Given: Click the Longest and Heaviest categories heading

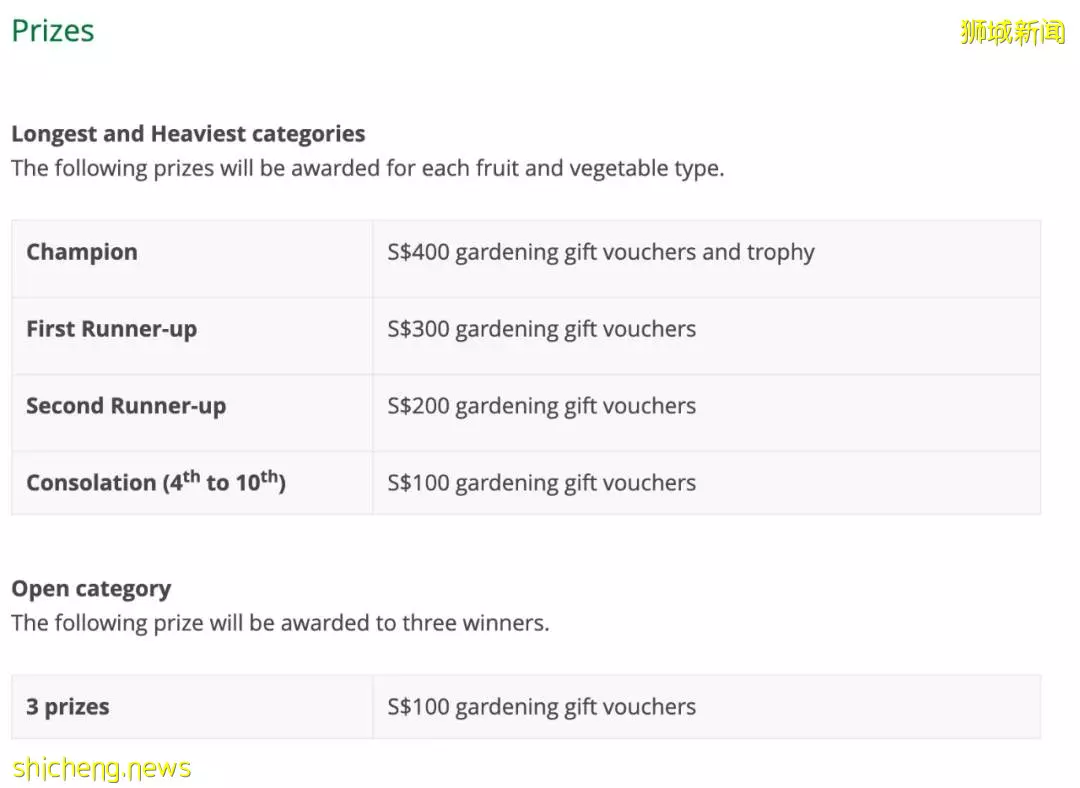Looking at the screenshot, I should pos(188,134).
